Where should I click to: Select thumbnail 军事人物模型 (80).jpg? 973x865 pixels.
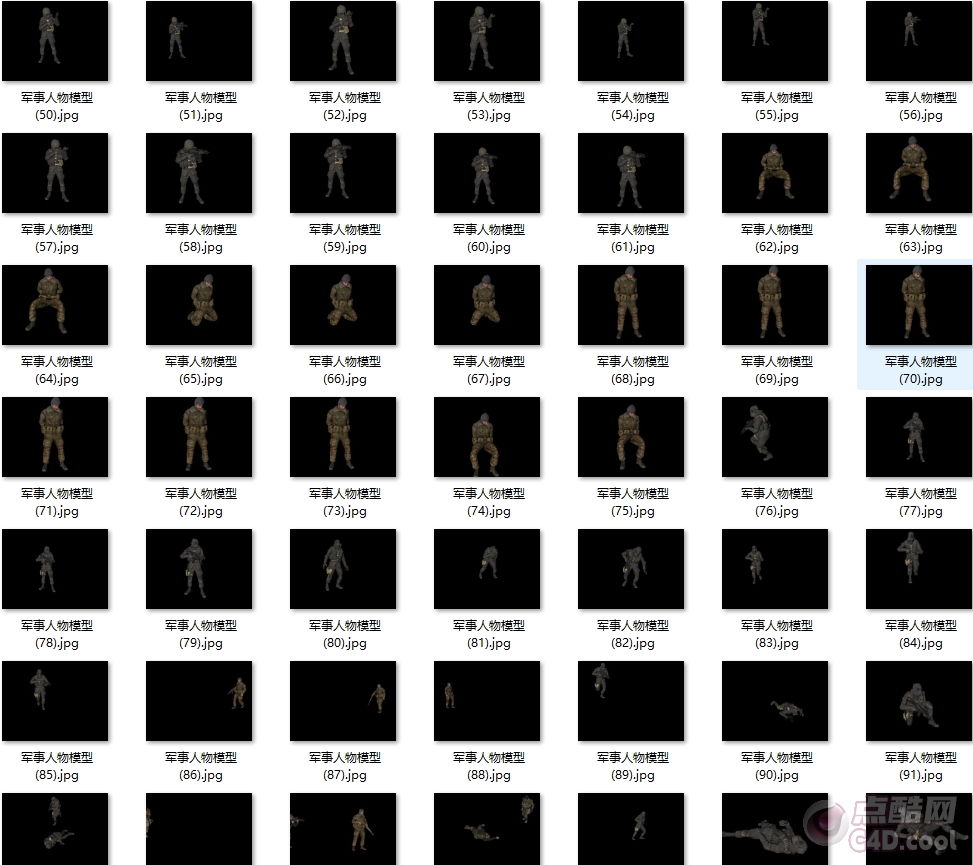point(343,569)
